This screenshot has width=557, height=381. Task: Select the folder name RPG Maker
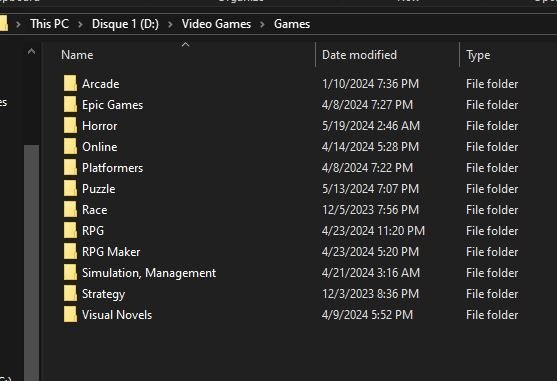pyautogui.click(x=111, y=252)
